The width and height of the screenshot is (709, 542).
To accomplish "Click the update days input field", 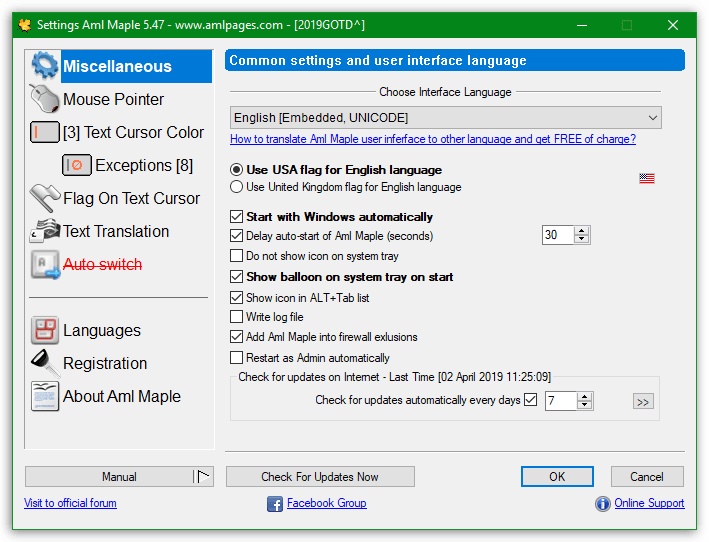I will click(561, 401).
